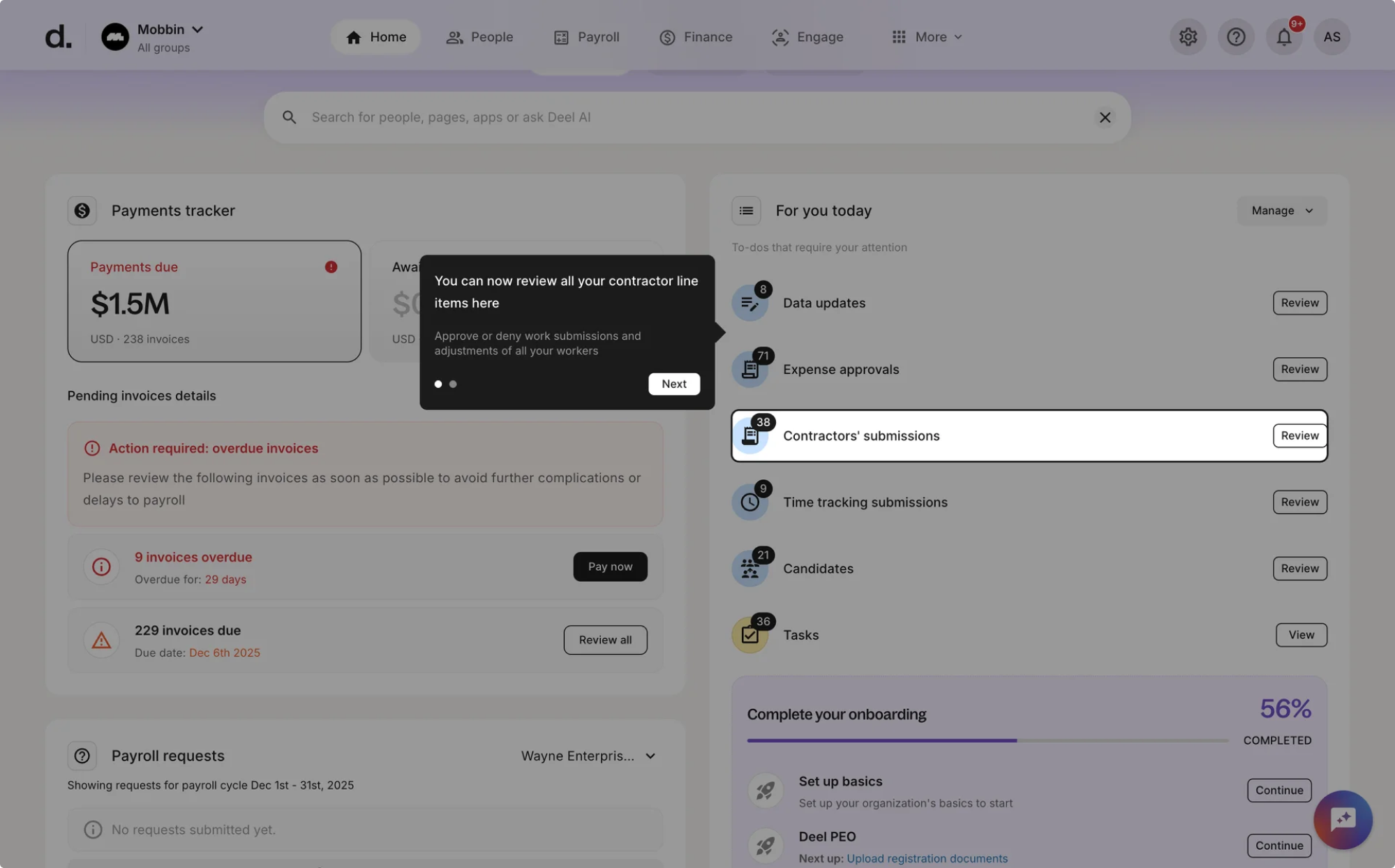Click the Payments tracker dollar icon
1395x868 pixels.
point(82,210)
